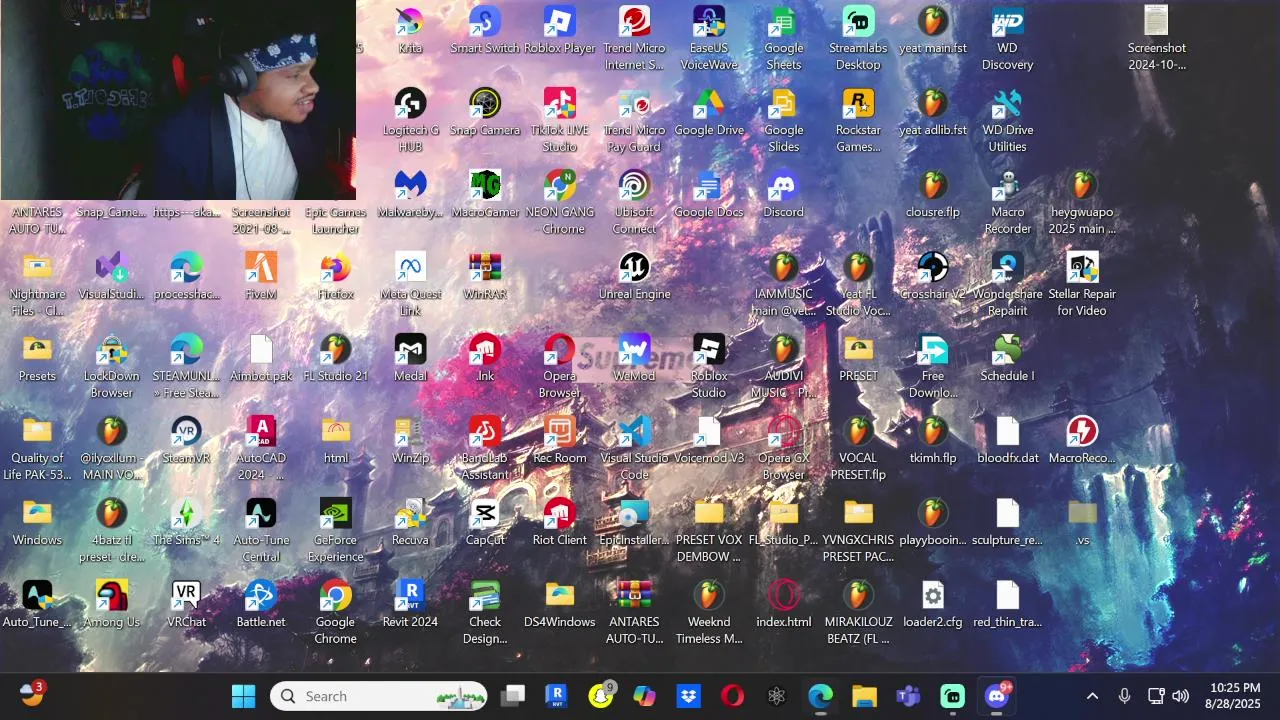Image resolution: width=1280 pixels, height=720 pixels.
Task: Launch The Sims 4 shortcut
Action: point(186,522)
